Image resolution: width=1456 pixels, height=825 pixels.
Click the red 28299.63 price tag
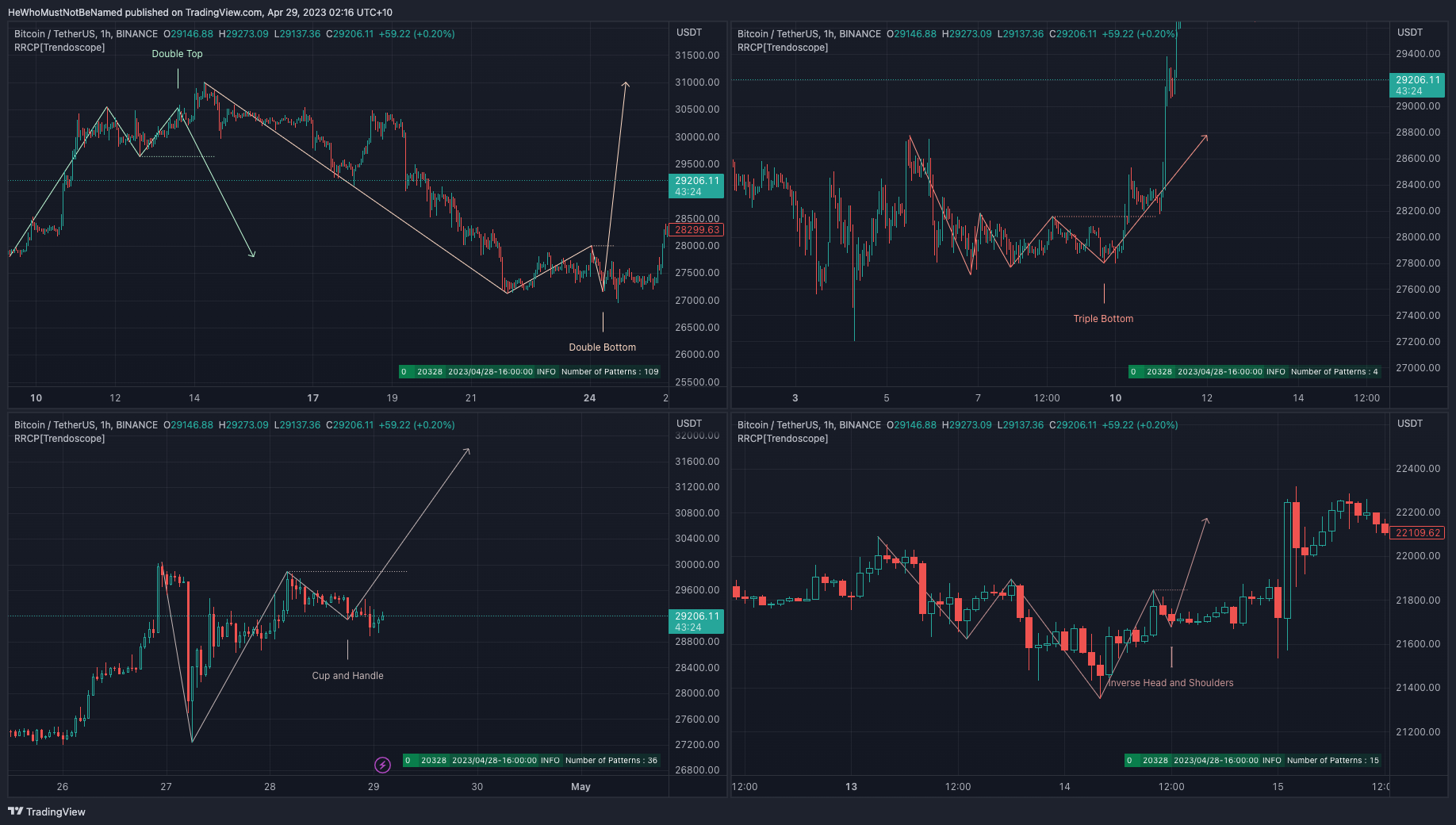coord(697,230)
